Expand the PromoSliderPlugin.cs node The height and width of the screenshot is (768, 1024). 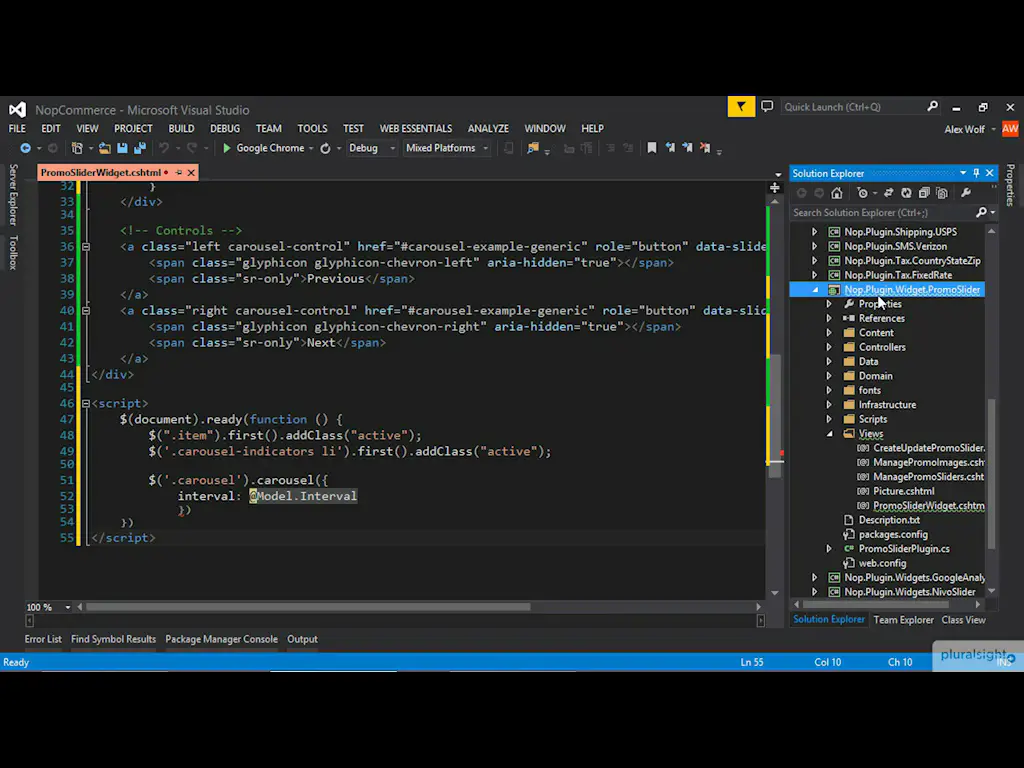point(829,549)
